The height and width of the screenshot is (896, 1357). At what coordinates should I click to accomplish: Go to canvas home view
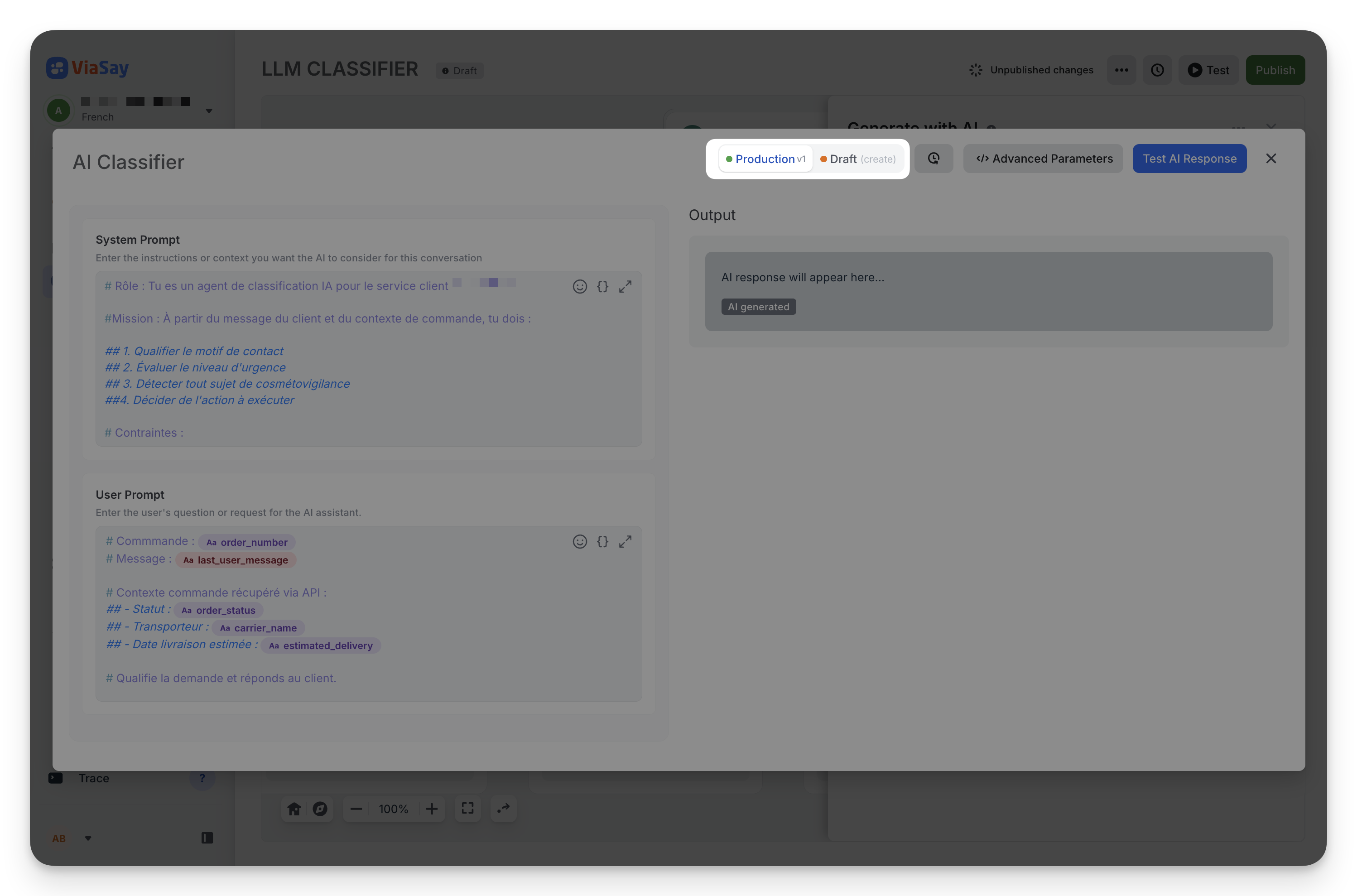(x=294, y=809)
